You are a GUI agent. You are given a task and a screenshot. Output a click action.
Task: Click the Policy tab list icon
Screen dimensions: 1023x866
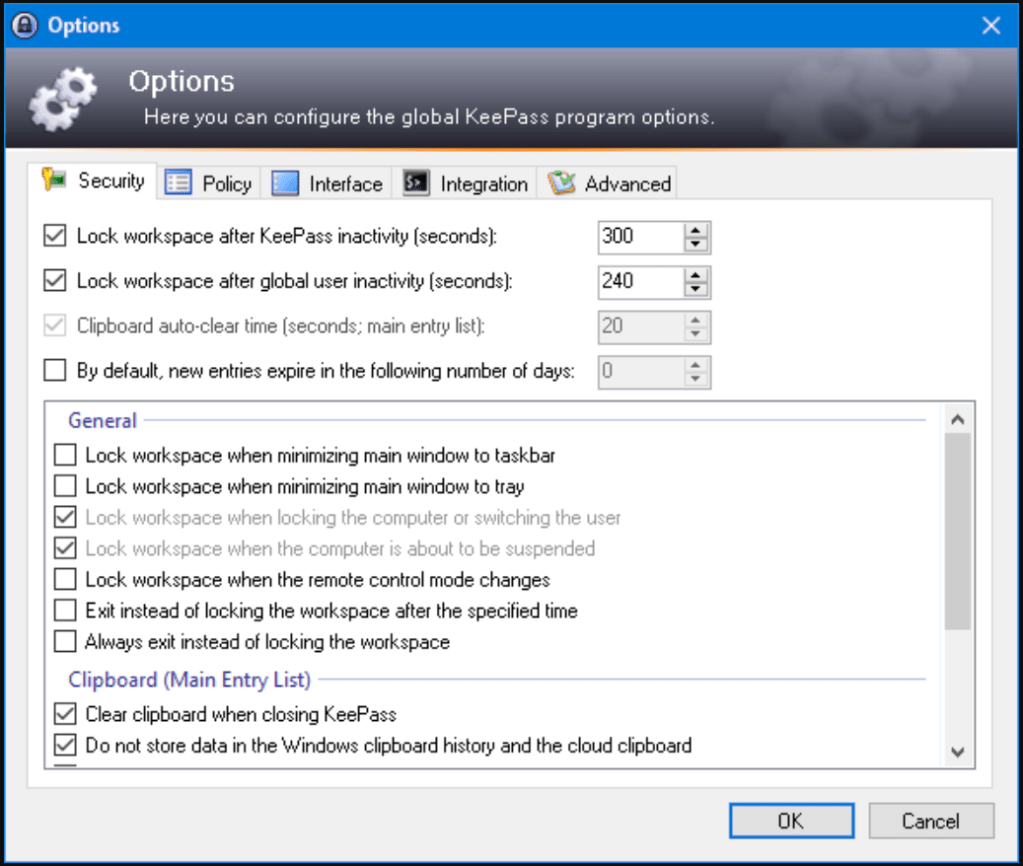(178, 183)
